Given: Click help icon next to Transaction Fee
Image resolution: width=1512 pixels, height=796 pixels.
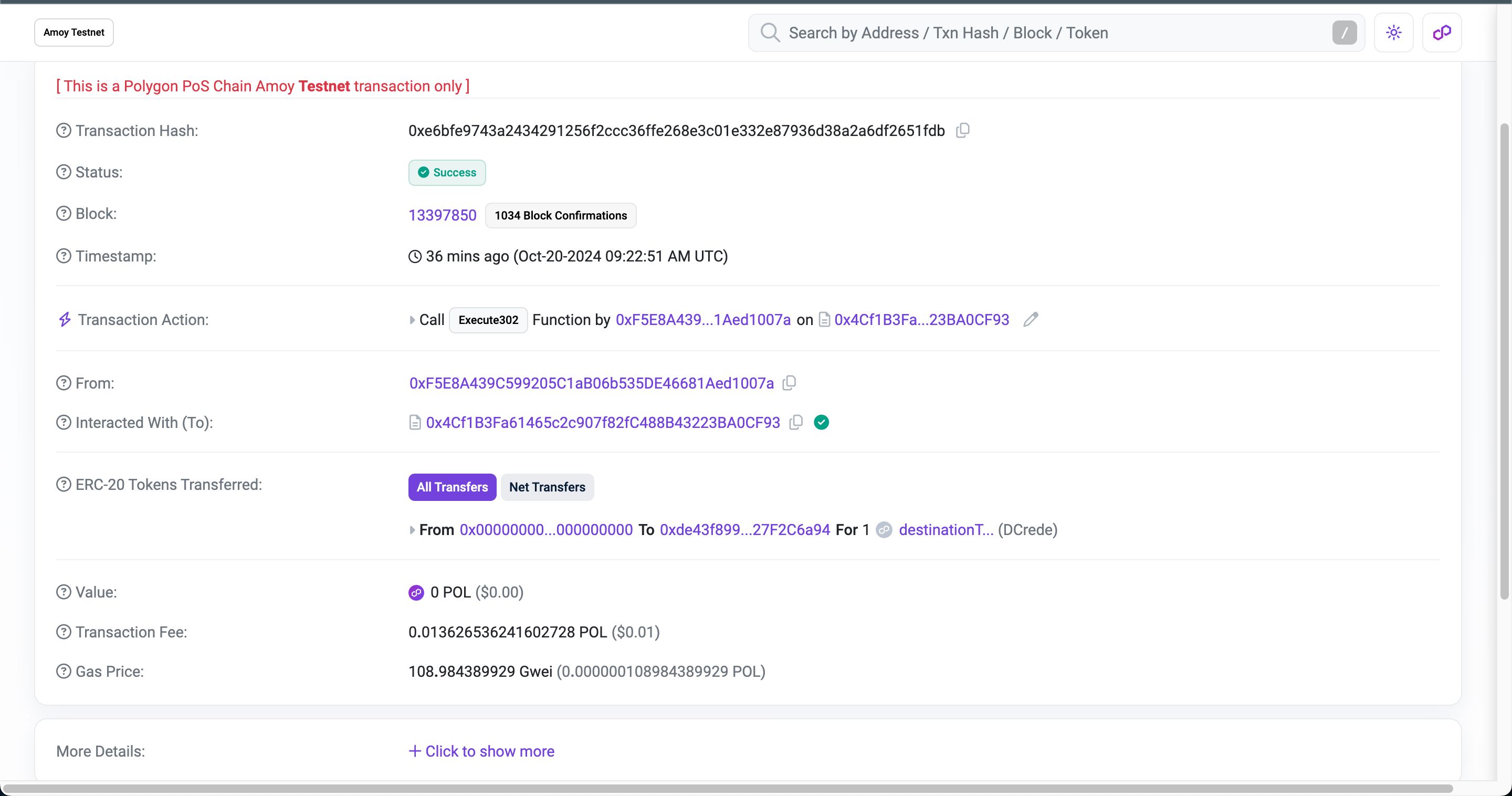Looking at the screenshot, I should [64, 632].
